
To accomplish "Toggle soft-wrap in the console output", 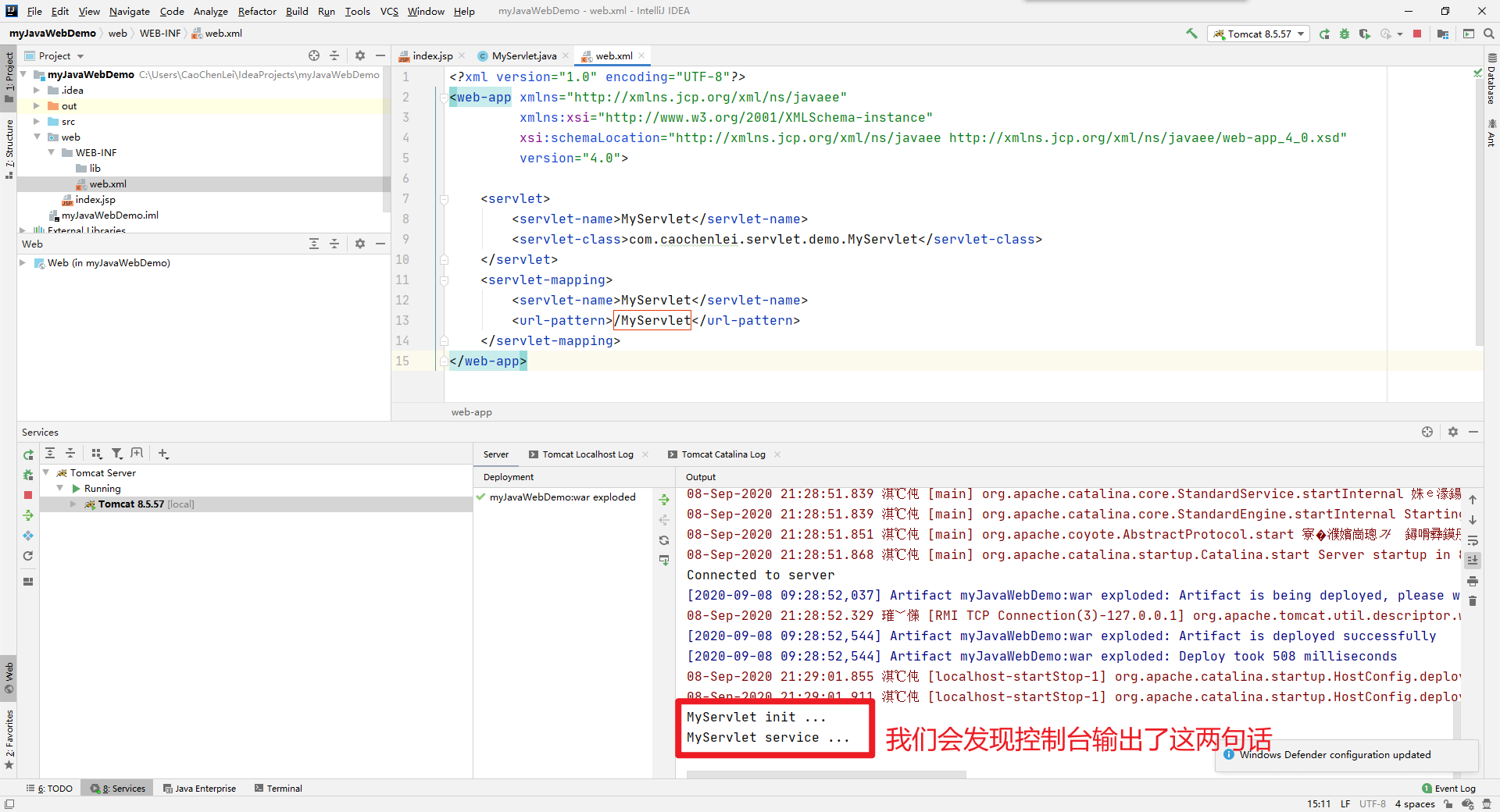I will pos(1473,540).
